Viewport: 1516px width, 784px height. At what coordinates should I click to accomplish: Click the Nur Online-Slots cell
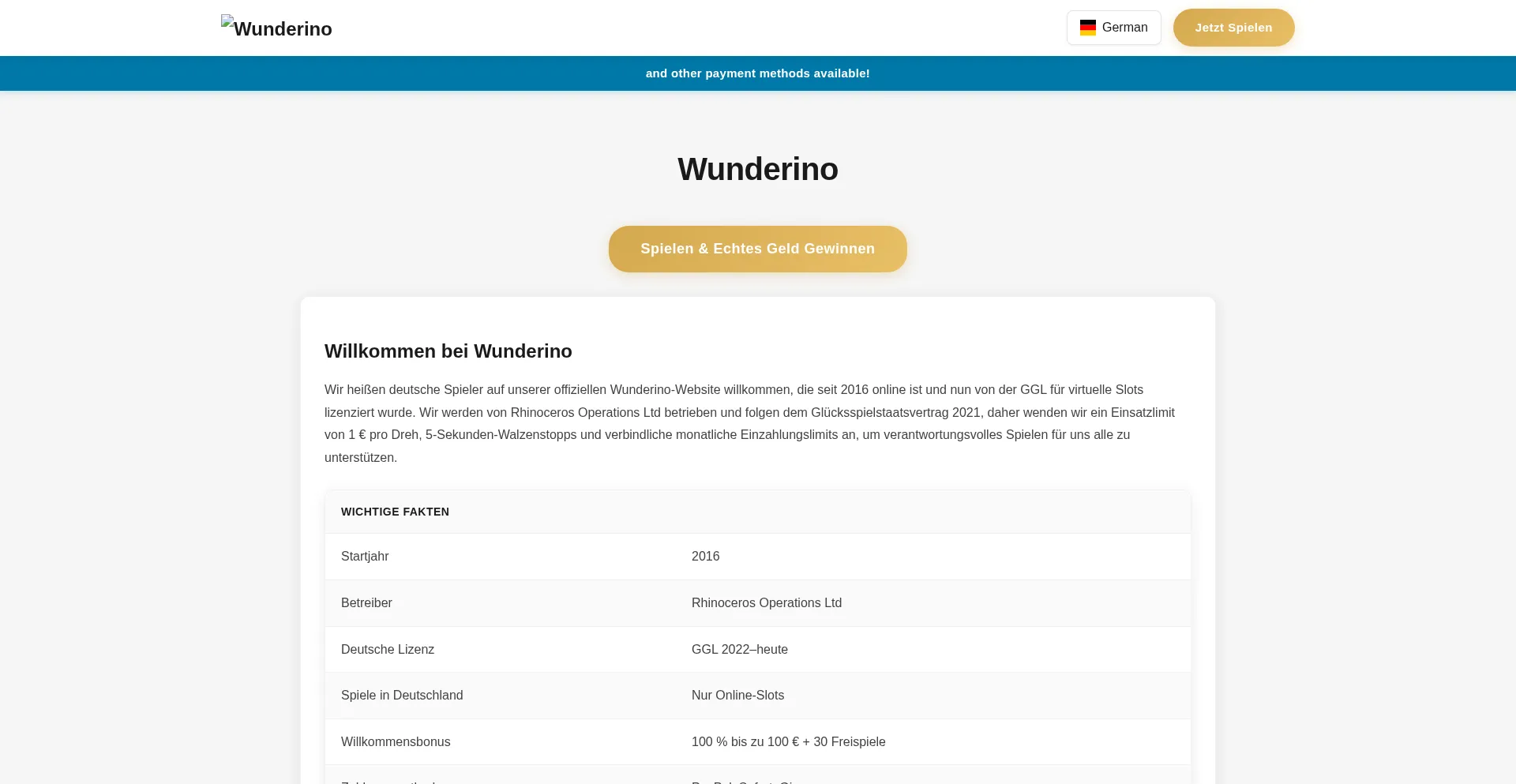pyautogui.click(x=933, y=696)
